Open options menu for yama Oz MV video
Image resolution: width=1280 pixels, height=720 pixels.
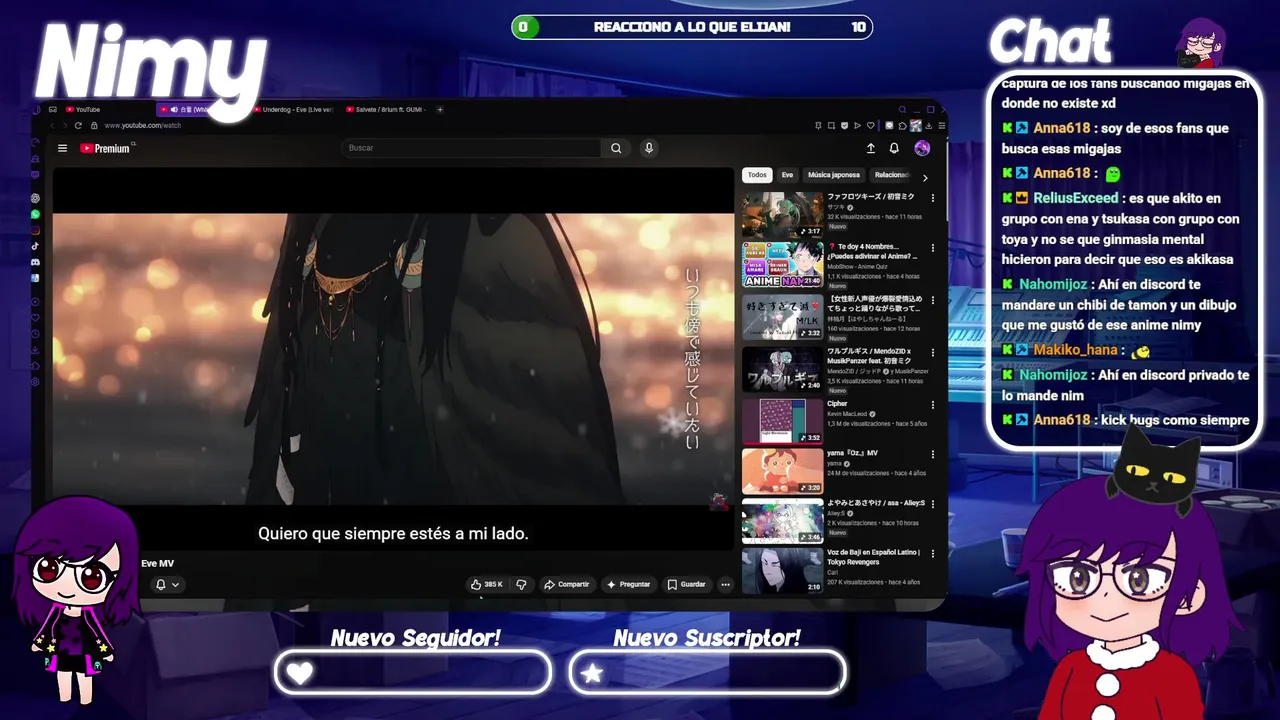pos(933,455)
